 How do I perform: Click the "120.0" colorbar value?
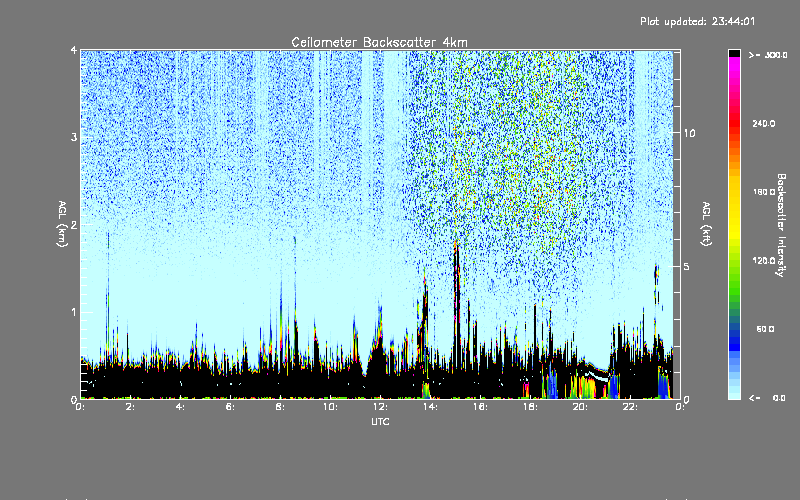click(764, 261)
